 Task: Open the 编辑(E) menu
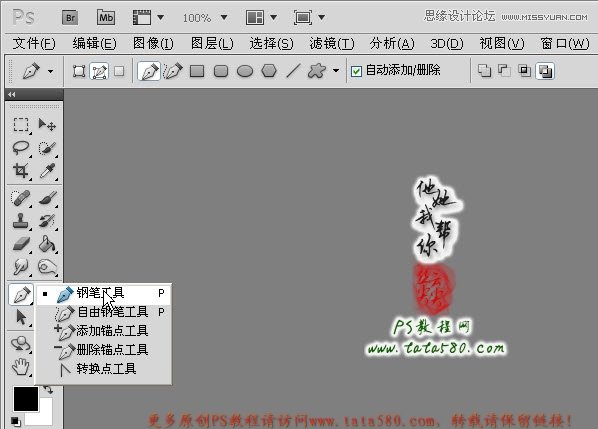coord(94,44)
